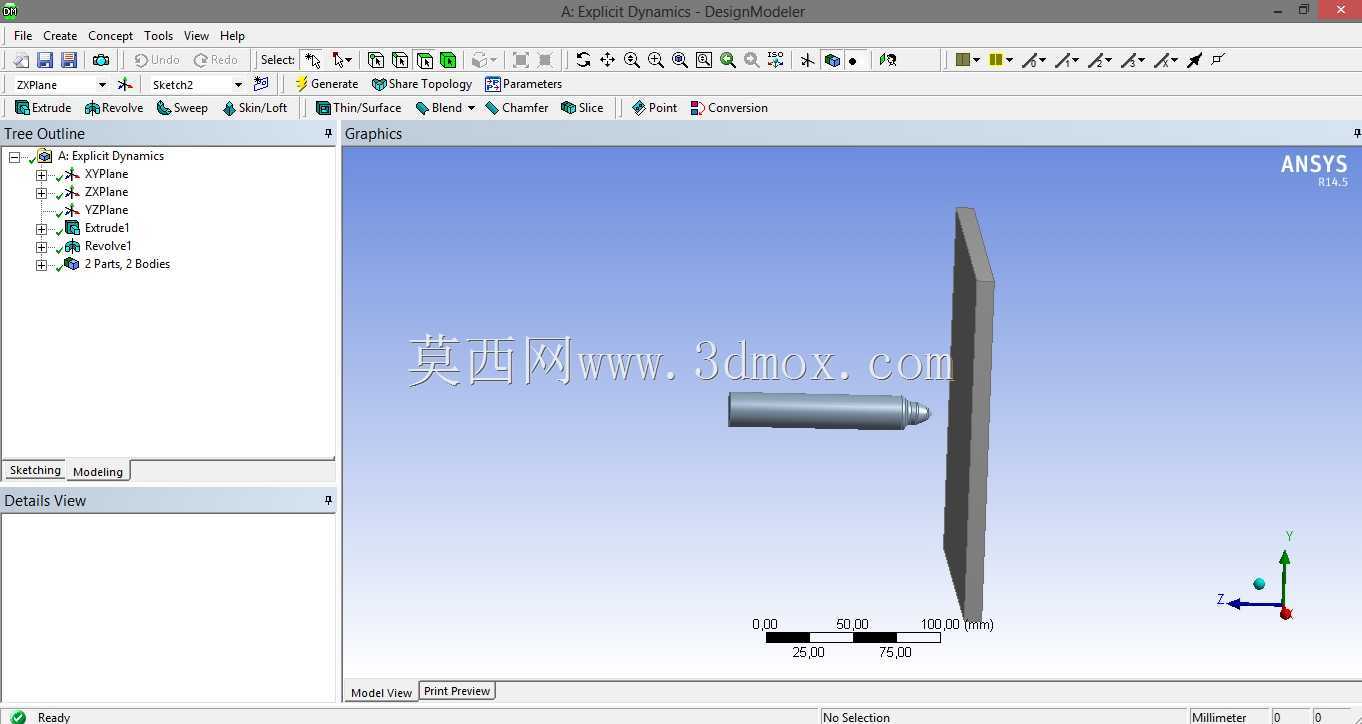Select YZPlane in the tree outline
1362x724 pixels.
pyautogui.click(x=106, y=210)
